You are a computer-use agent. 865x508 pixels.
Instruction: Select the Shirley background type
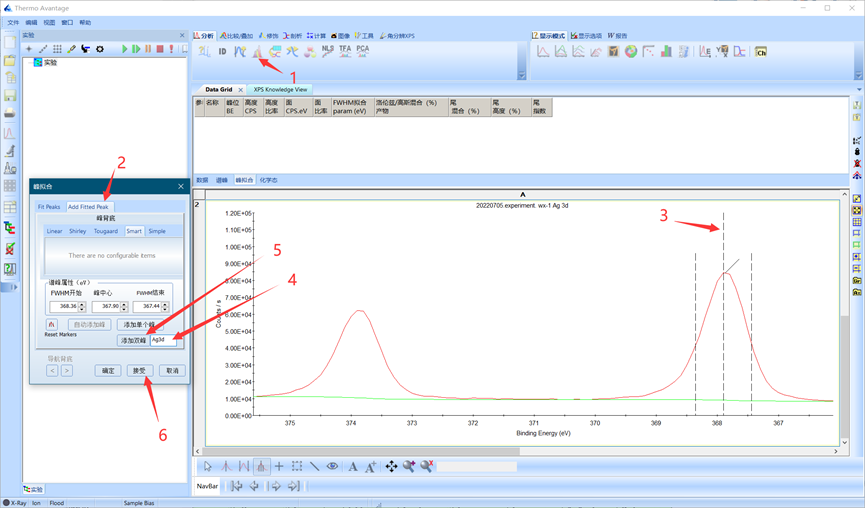click(77, 231)
